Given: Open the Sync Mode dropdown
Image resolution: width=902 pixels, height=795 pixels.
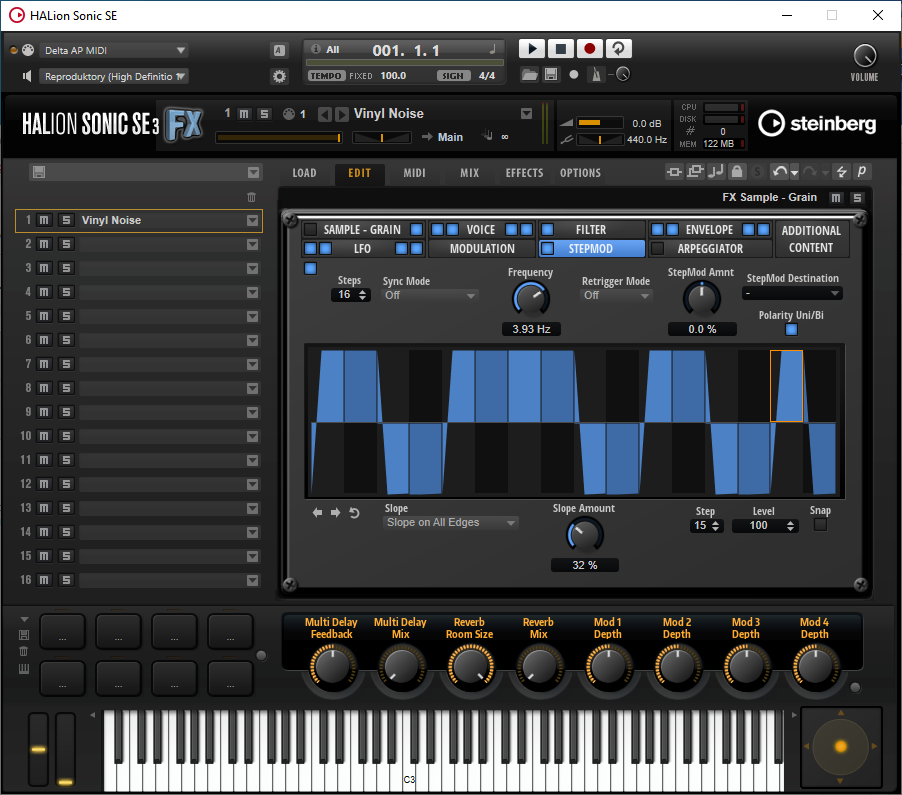Looking at the screenshot, I should click(x=430, y=295).
